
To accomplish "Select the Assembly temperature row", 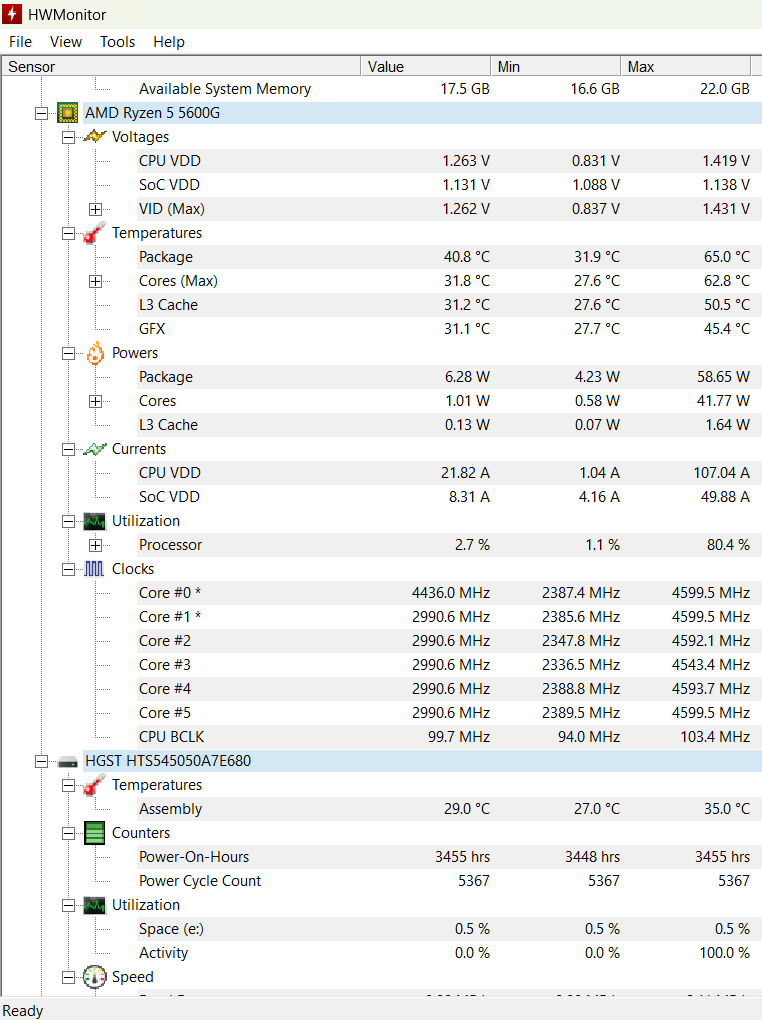I will point(448,809).
